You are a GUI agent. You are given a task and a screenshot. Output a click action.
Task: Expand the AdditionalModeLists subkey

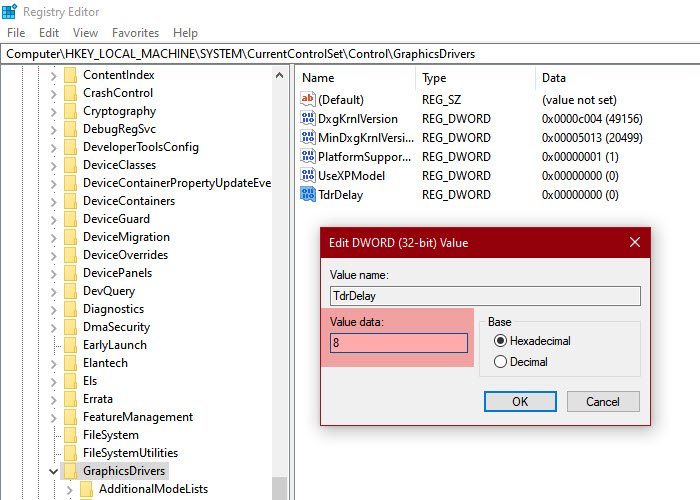pyautogui.click(x=70, y=490)
